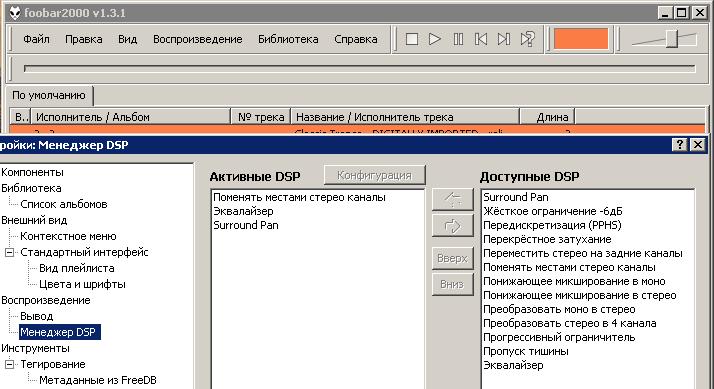Open the help question mark in settings dialog
Viewport: 714px width, 389px height.
point(679,145)
